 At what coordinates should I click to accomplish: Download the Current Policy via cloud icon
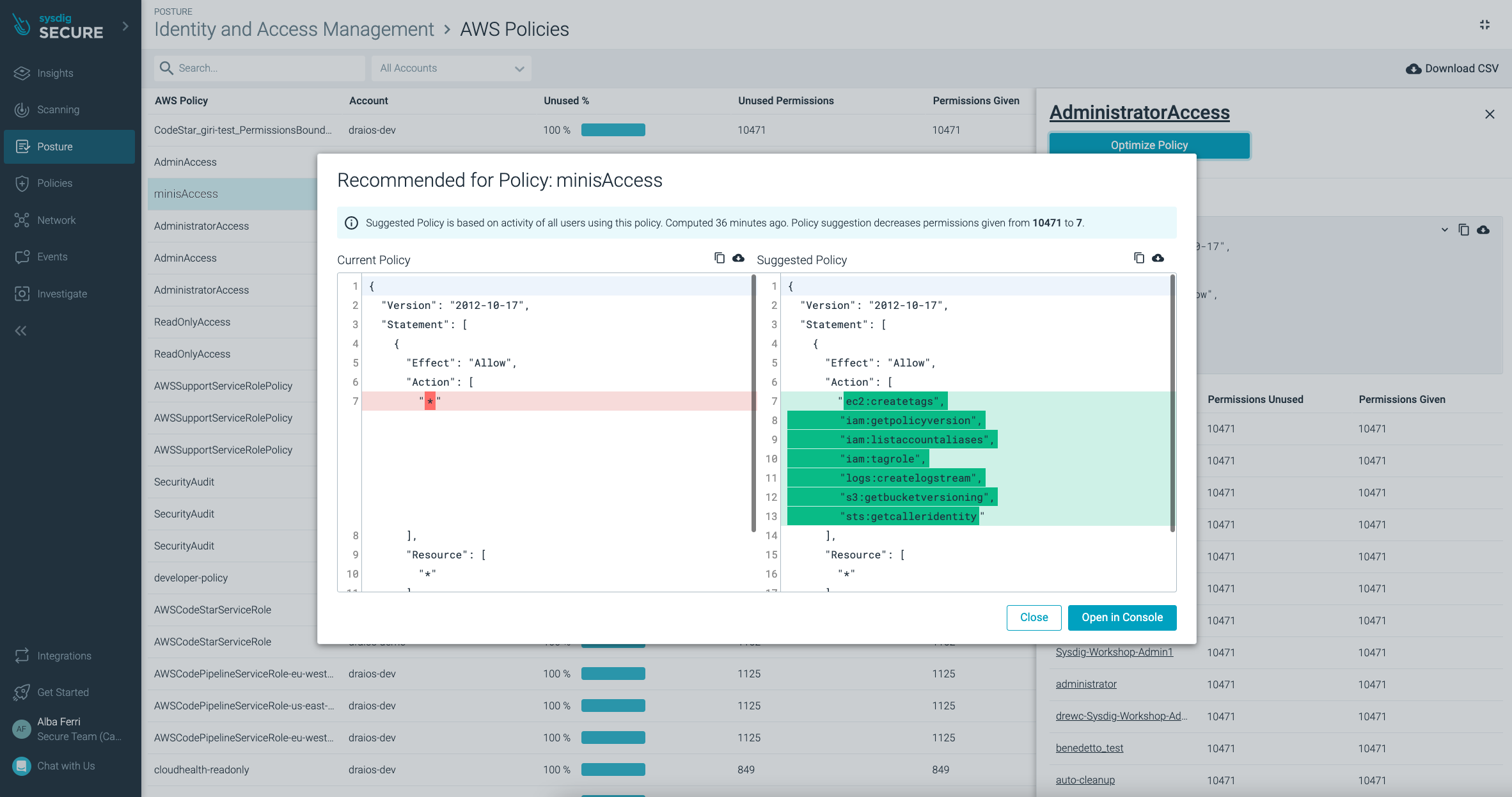739,258
